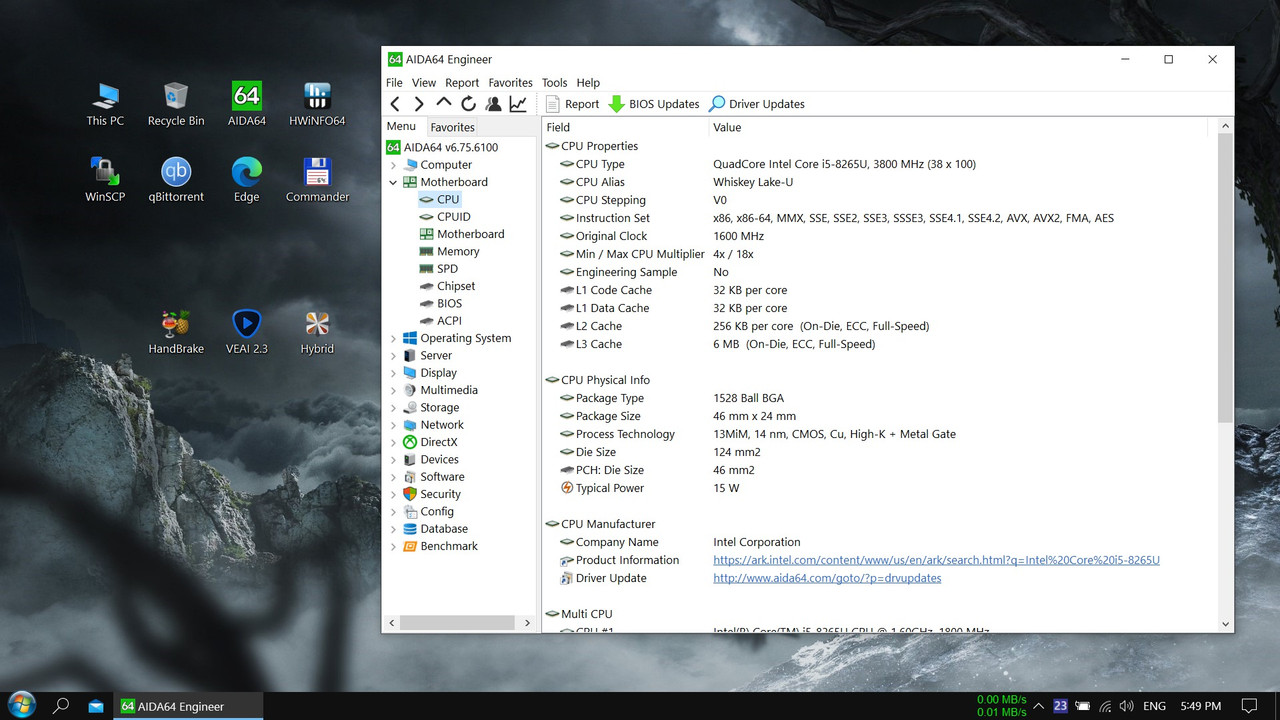Open the ark.intel.com product information link

click(936, 560)
